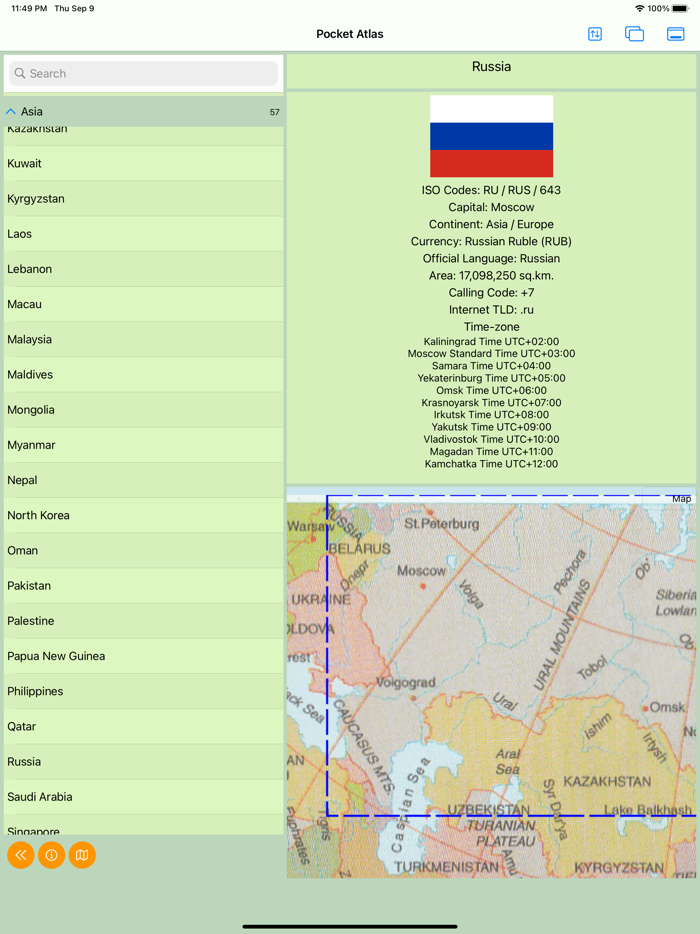Select Russia row in country list

click(x=144, y=761)
